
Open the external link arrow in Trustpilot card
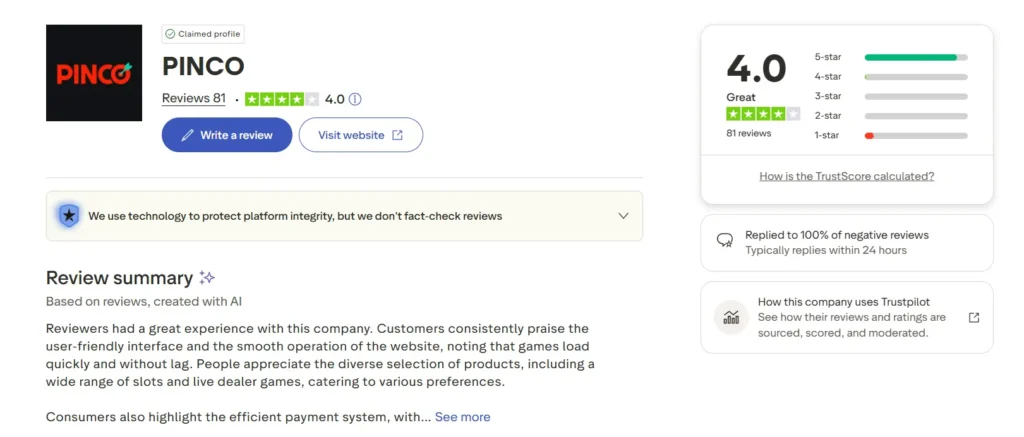(x=974, y=317)
